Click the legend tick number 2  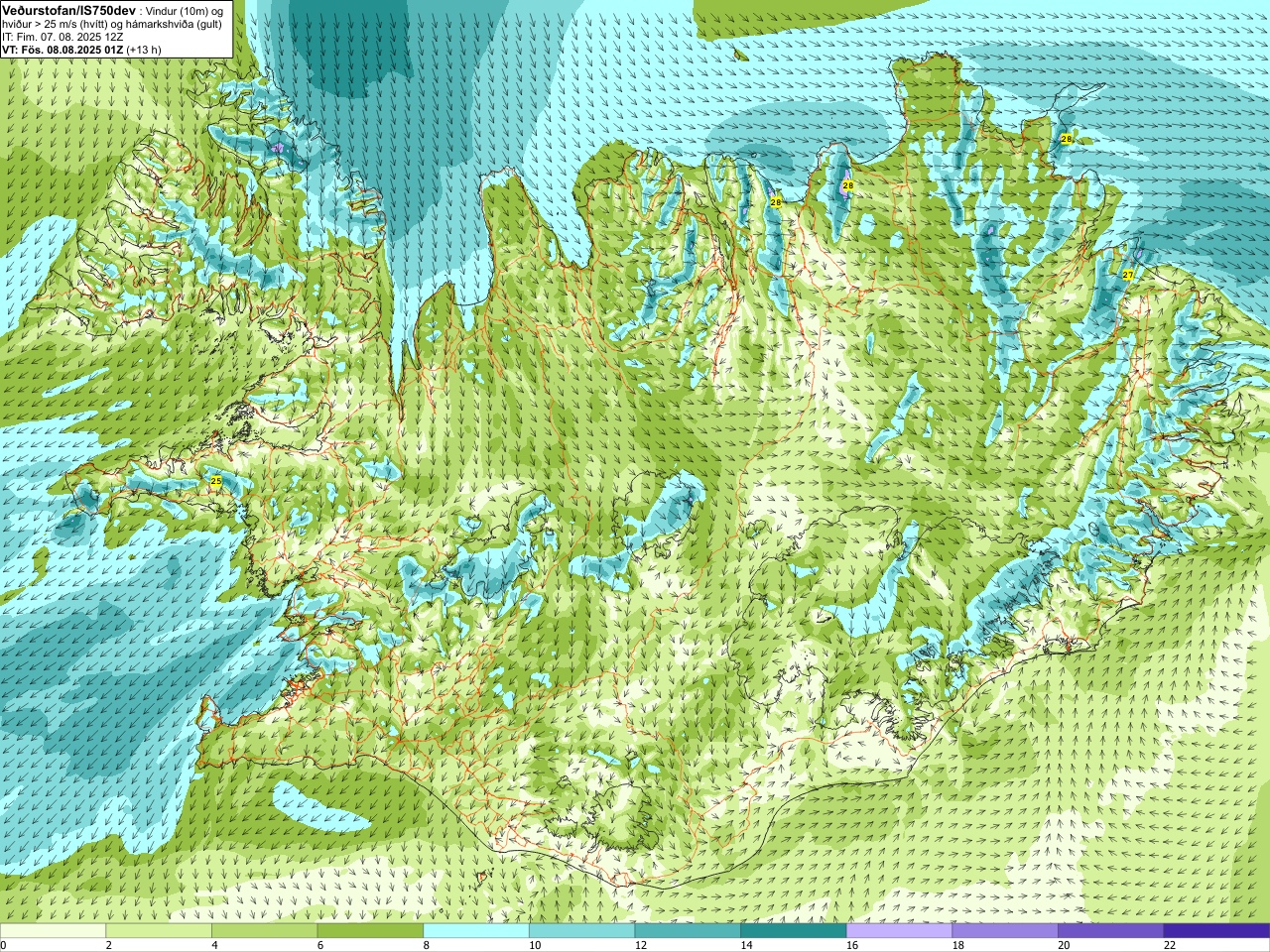109,946
